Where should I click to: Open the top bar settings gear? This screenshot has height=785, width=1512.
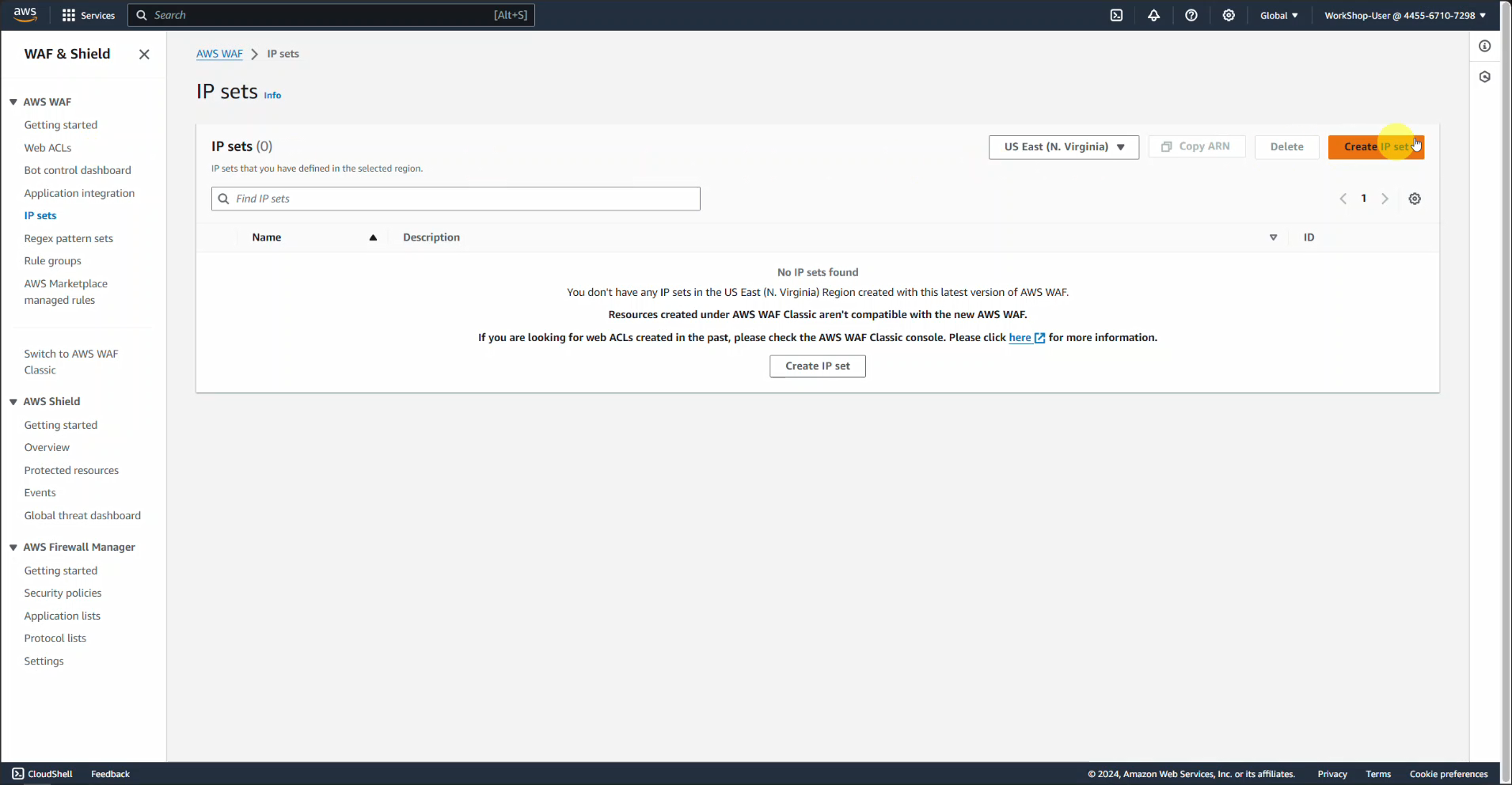coord(1229,15)
